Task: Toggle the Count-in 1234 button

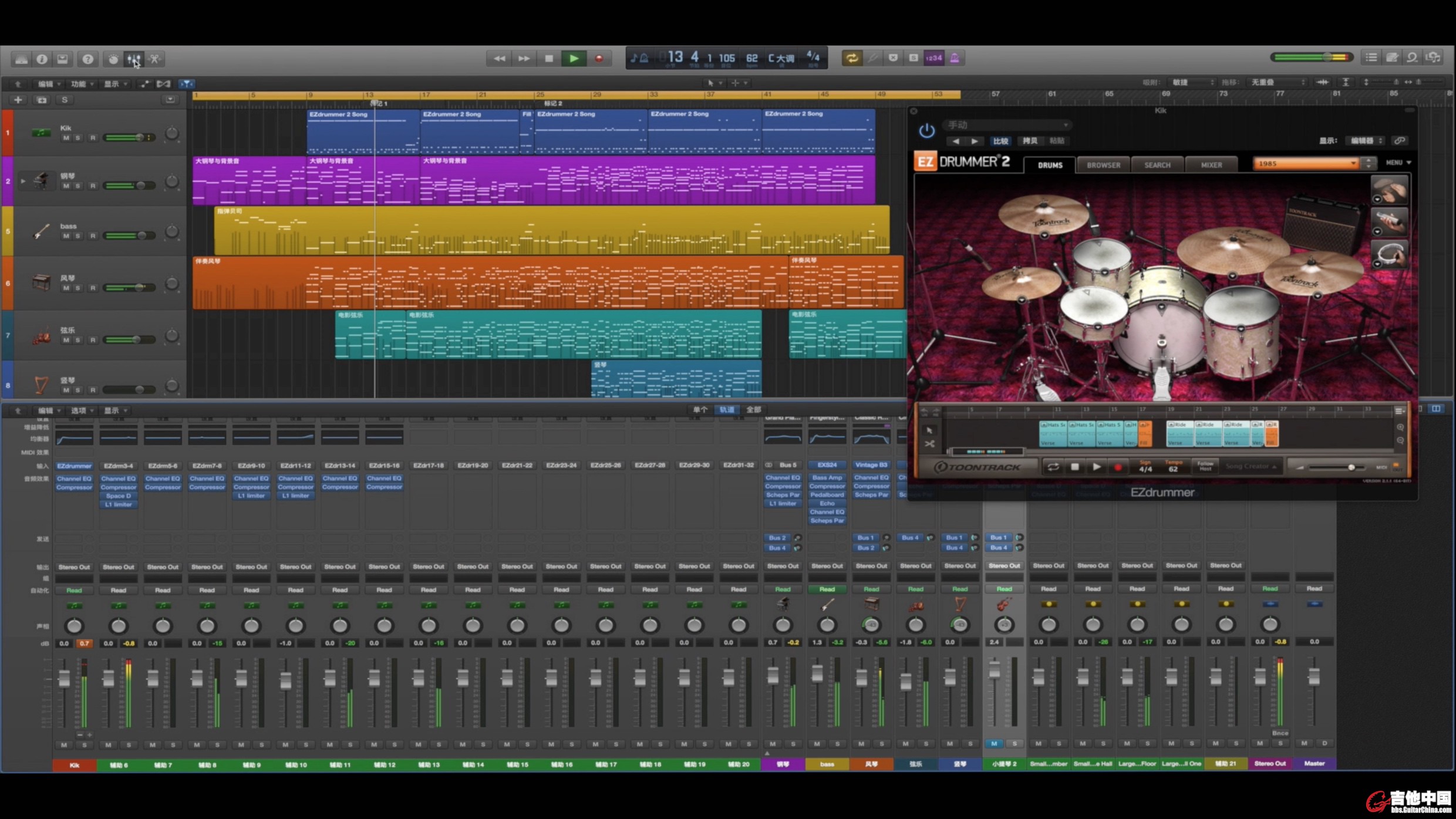Action: coord(933,58)
